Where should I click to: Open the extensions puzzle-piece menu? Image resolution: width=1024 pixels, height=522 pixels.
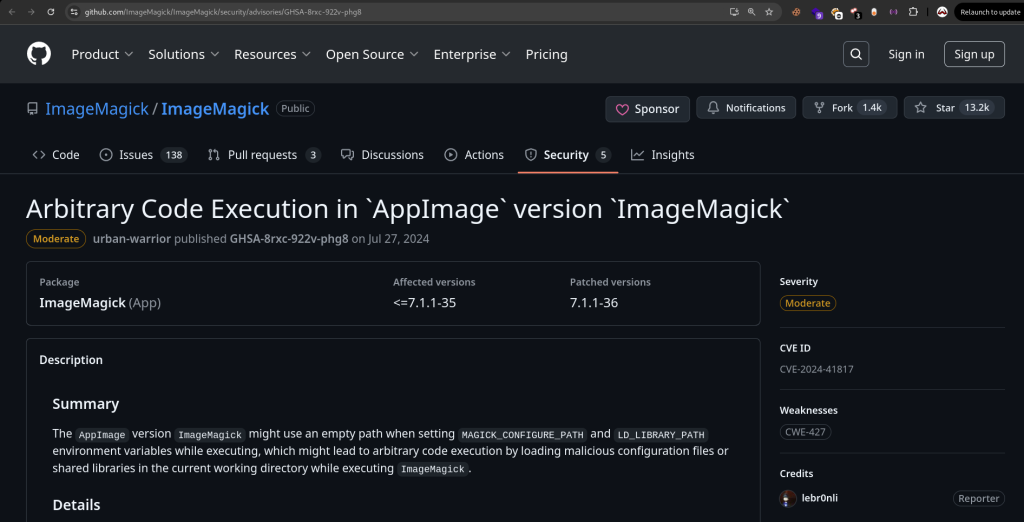click(913, 12)
